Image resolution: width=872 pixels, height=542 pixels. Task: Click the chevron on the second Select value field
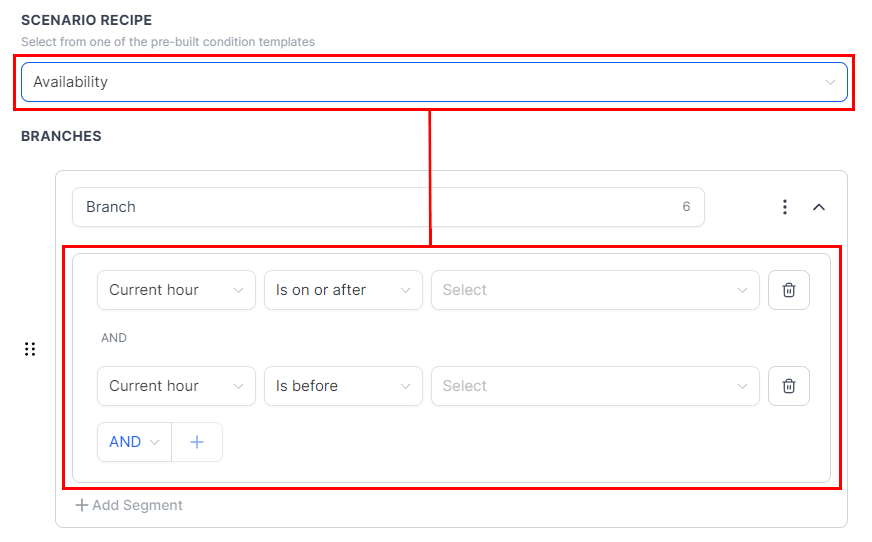click(742, 386)
